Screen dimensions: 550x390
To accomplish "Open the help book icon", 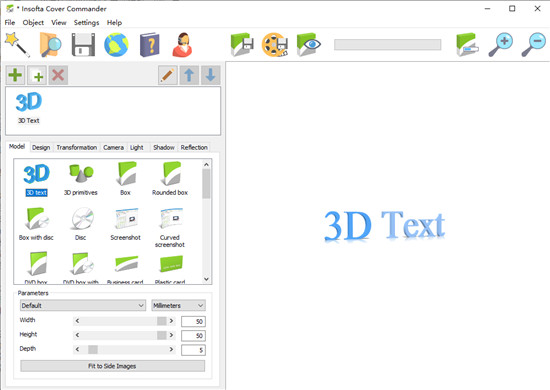I will pos(149,45).
